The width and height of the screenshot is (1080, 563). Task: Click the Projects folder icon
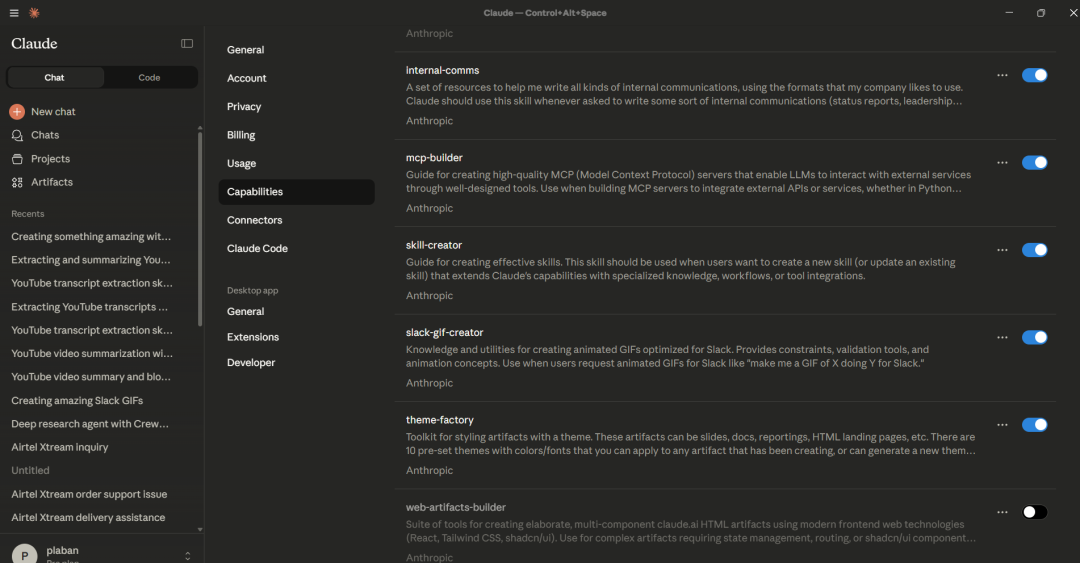pyautogui.click(x=17, y=159)
